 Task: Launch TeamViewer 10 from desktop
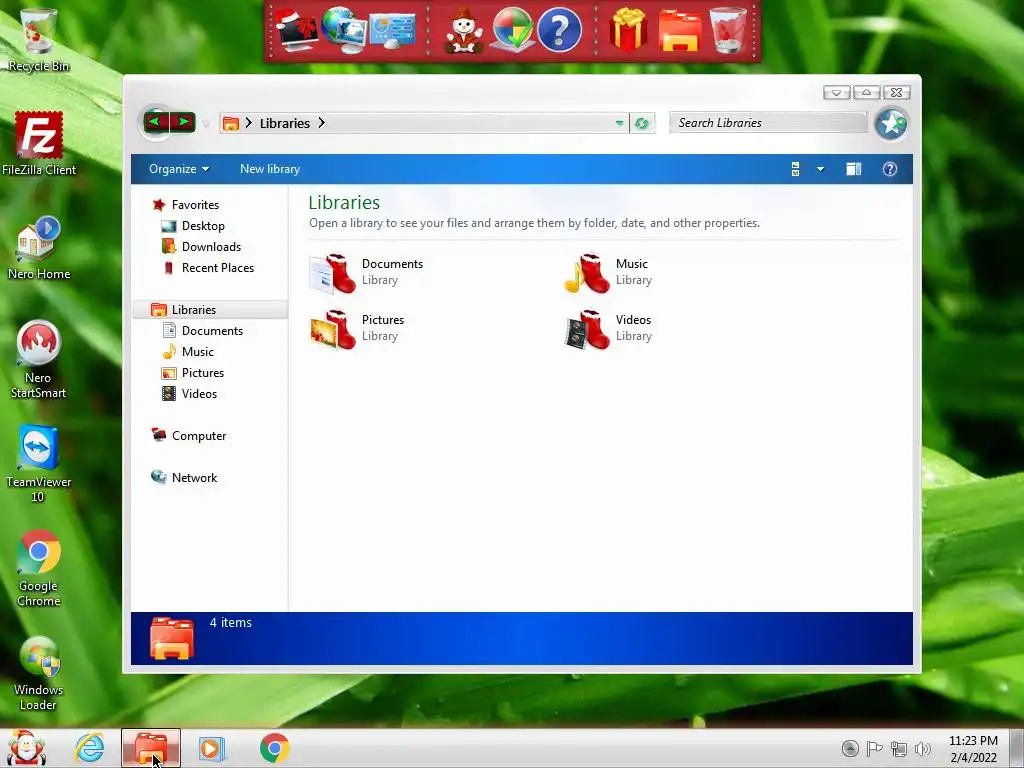pos(38,464)
